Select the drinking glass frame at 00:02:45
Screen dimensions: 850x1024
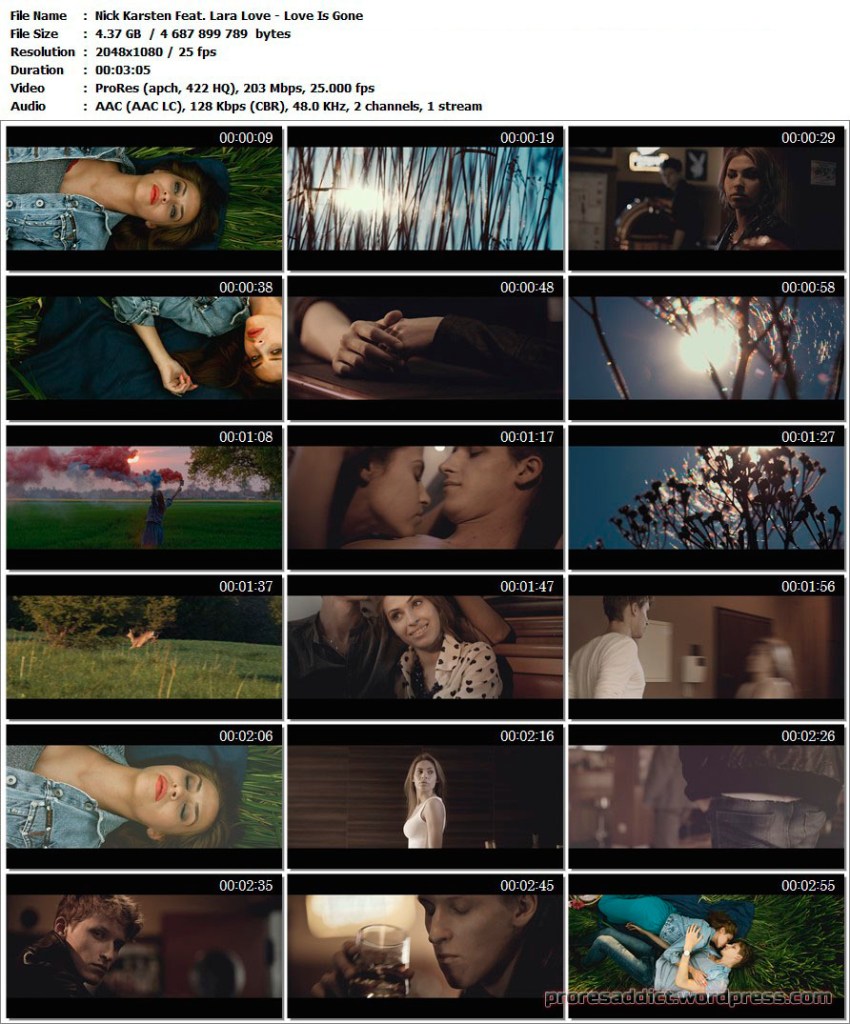click(x=425, y=945)
